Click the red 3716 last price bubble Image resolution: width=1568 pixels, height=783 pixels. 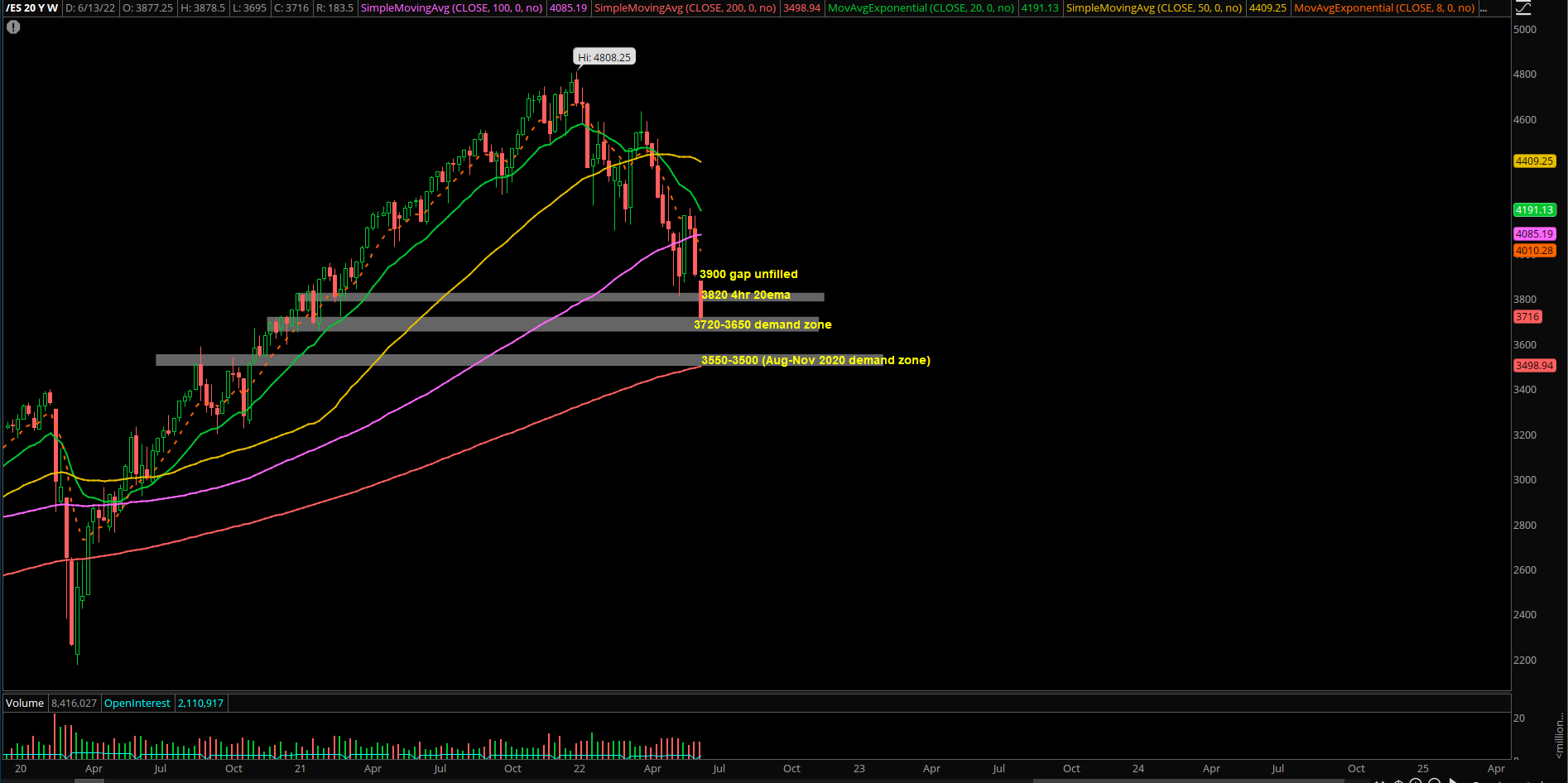coord(1527,317)
